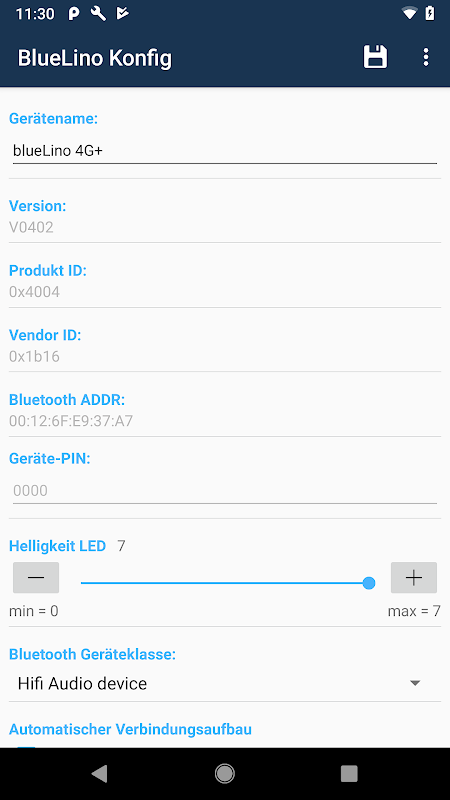This screenshot has width=450, height=800.
Task: Tap the BlueLino Konfig title
Action: coord(94,58)
